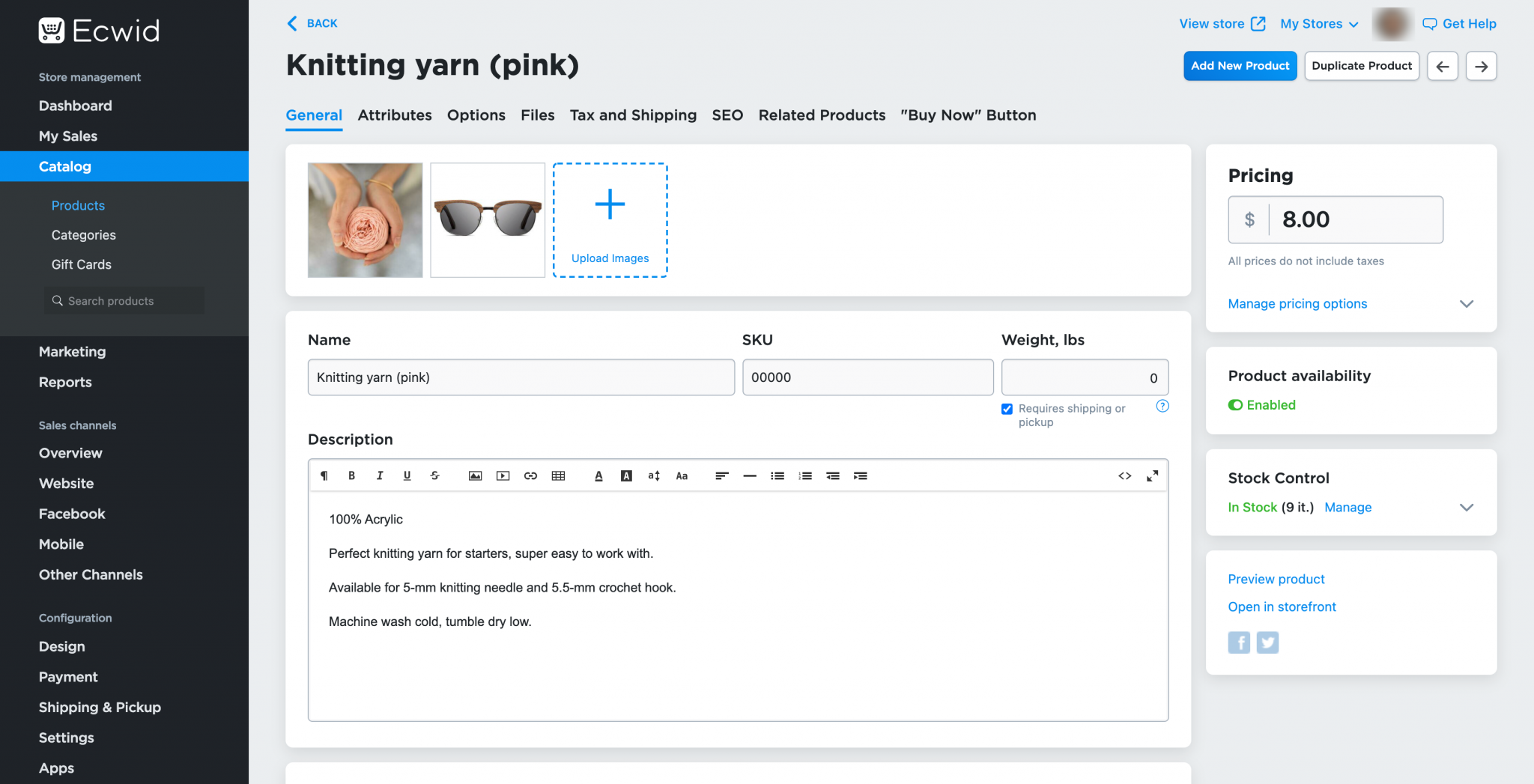Apply strikethrough formatting
Image resolution: width=1534 pixels, height=784 pixels.
(x=434, y=475)
